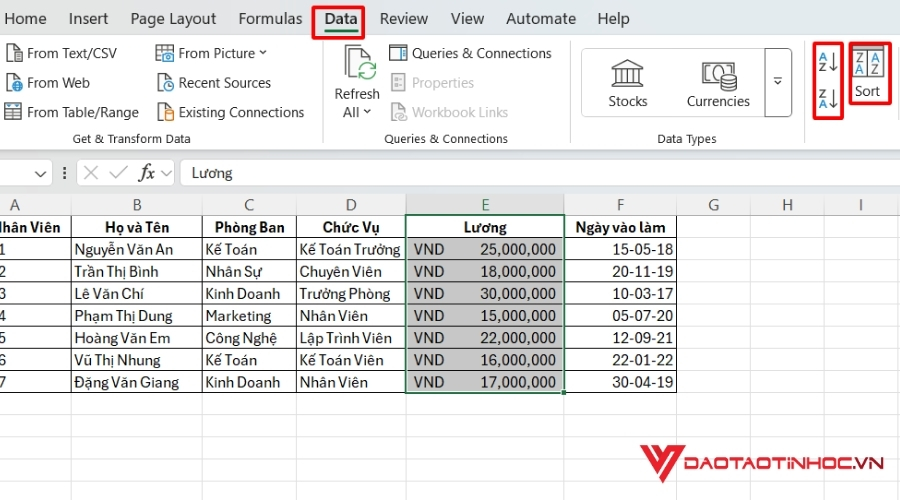Screen dimensions: 900x500
Task: Choose the Currencies data type
Action: (718, 83)
